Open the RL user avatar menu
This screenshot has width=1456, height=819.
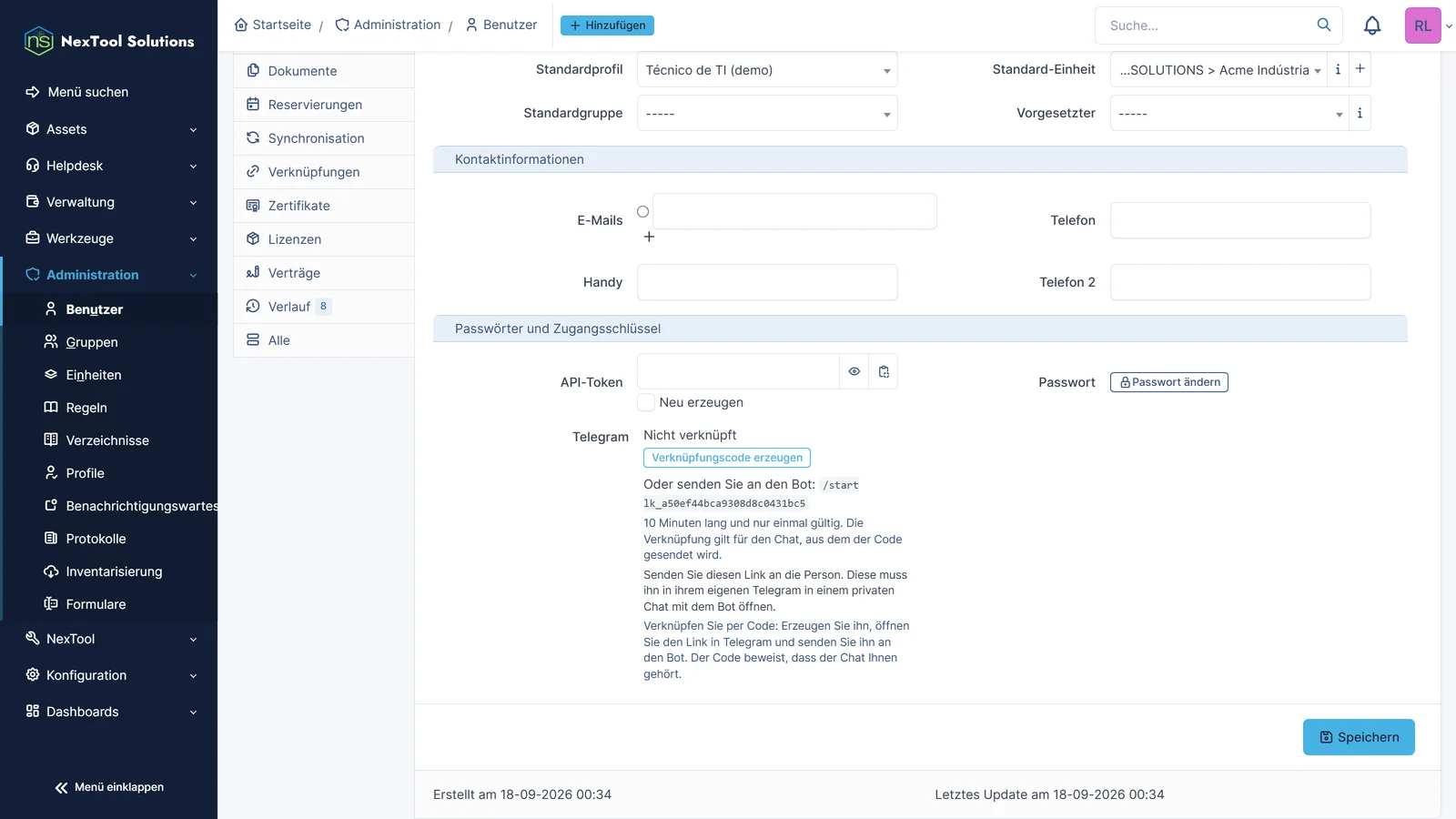click(1422, 25)
